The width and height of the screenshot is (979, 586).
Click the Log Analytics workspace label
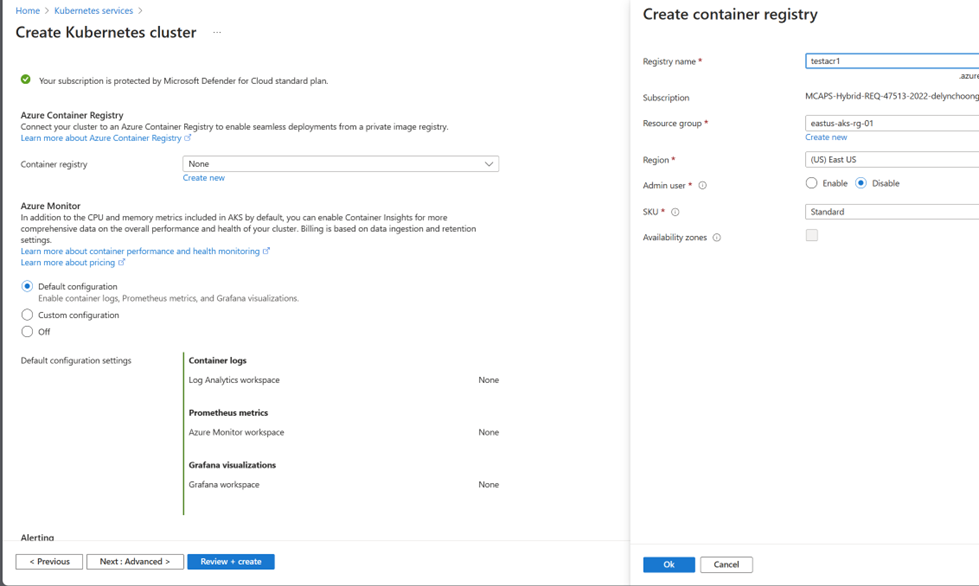point(234,380)
